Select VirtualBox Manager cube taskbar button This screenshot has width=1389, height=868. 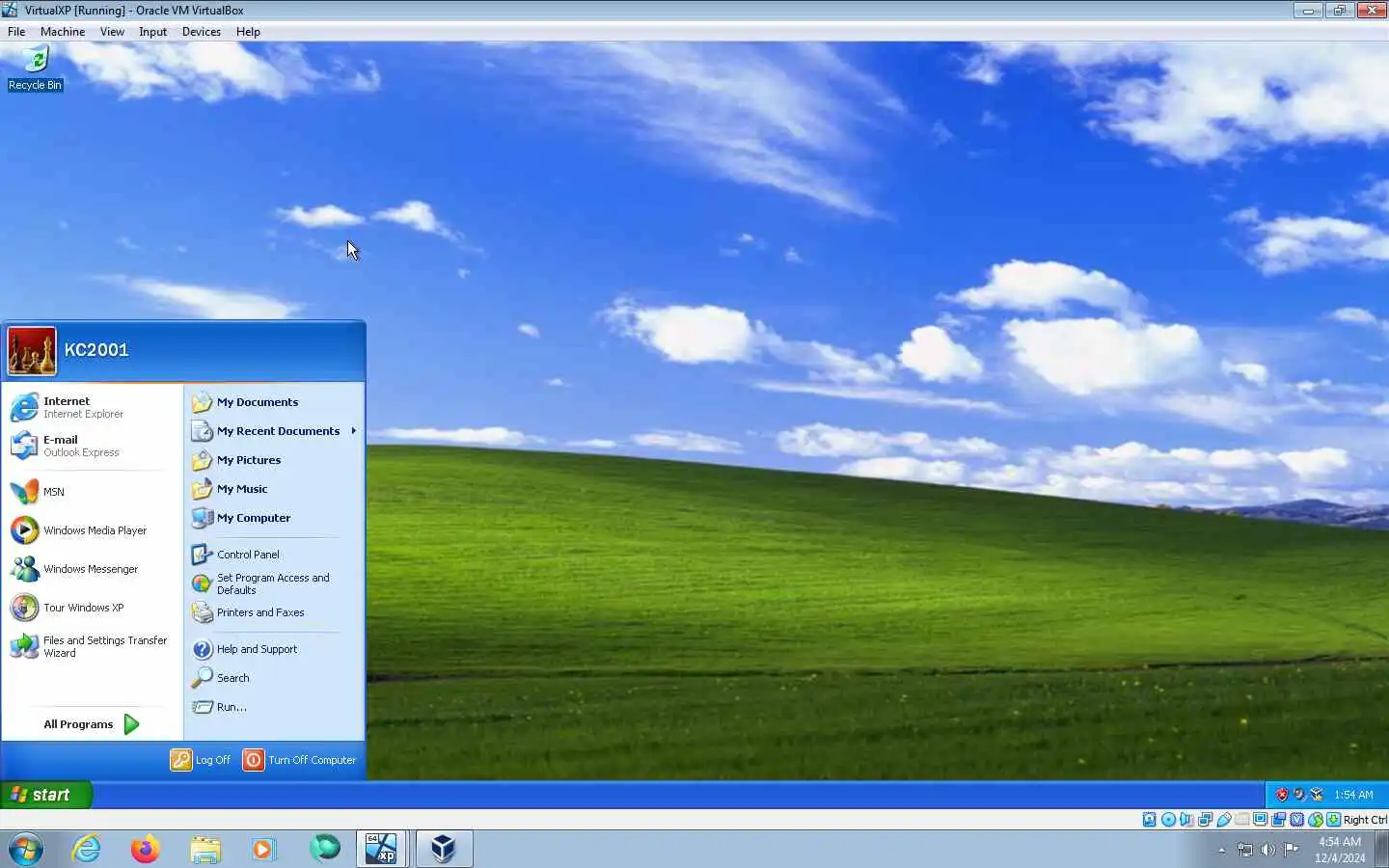444,850
